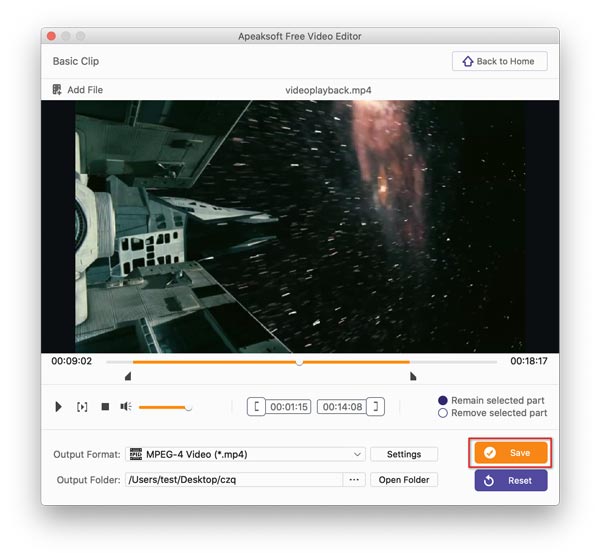The image size is (600, 559).
Task: Mute audio with the speaker icon
Action: tap(126, 406)
